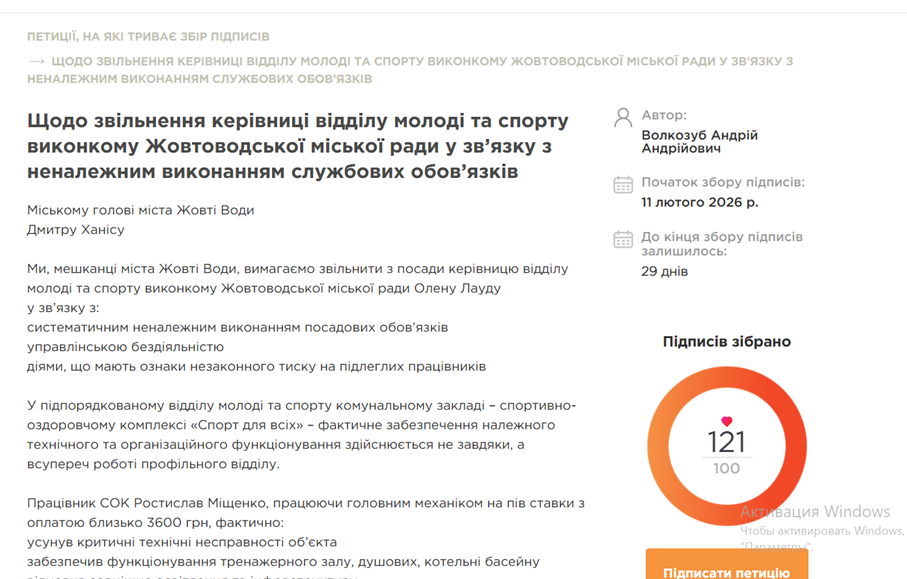Click the breadcrumb arrow icon
907x579 pixels.
37,61
